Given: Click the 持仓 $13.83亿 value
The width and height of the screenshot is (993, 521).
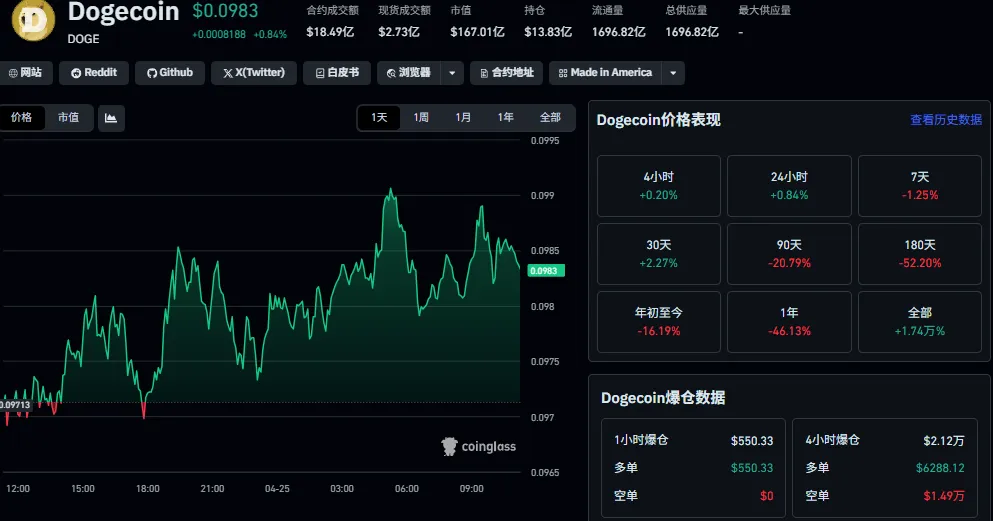Looking at the screenshot, I should (548, 32).
